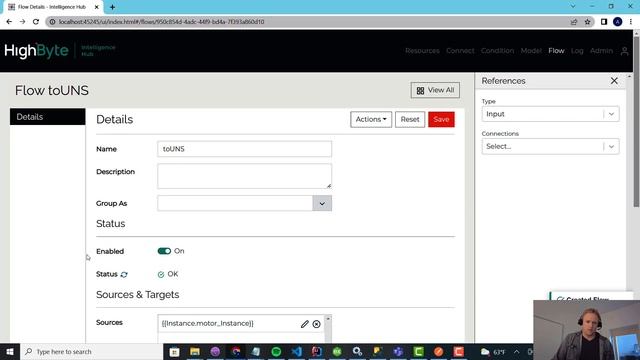Click into the Description text area

coord(244,176)
